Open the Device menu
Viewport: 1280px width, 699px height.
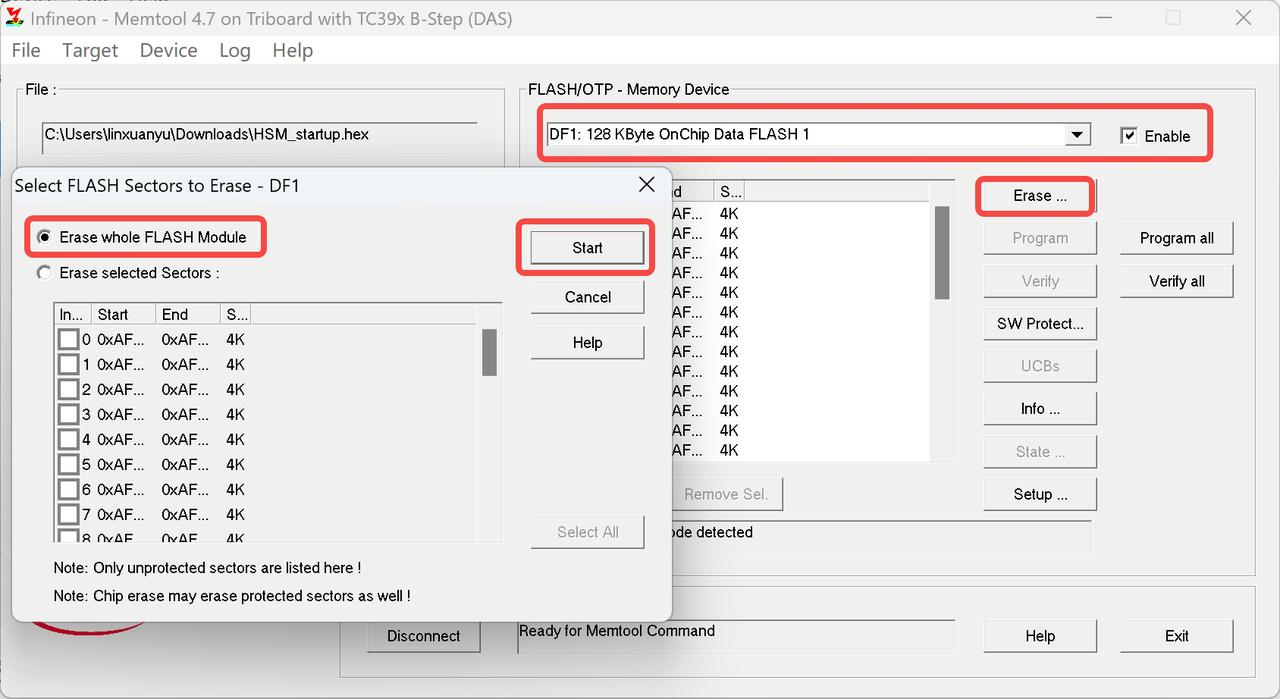coord(168,50)
